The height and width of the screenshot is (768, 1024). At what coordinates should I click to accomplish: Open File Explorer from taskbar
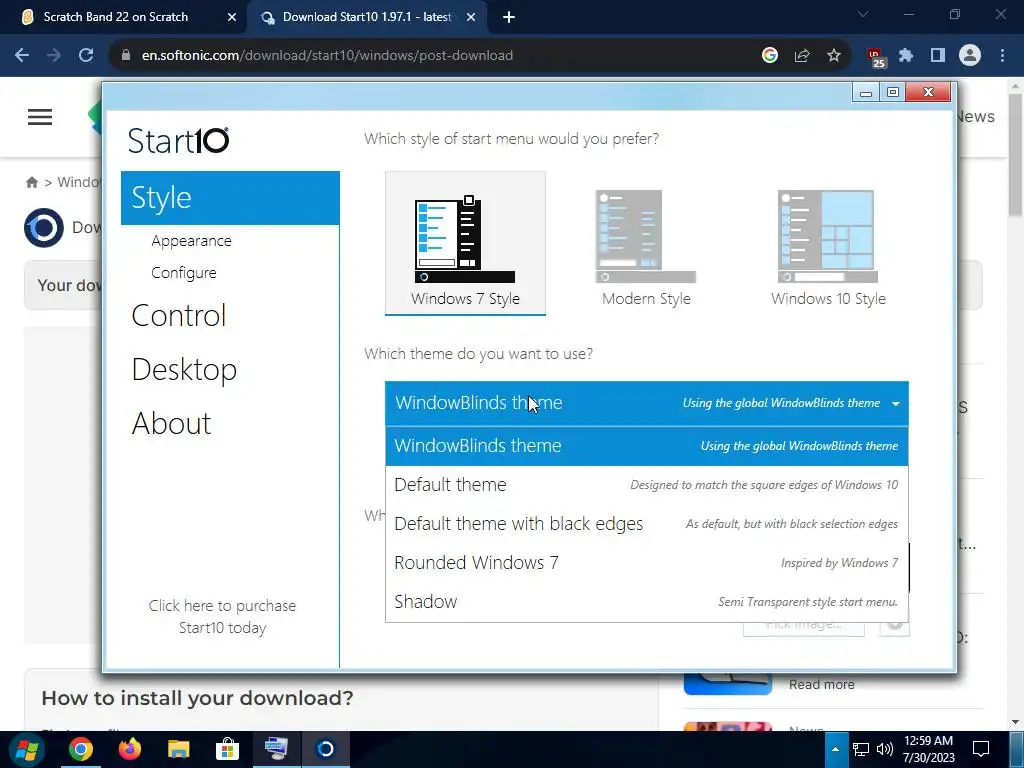[178, 750]
